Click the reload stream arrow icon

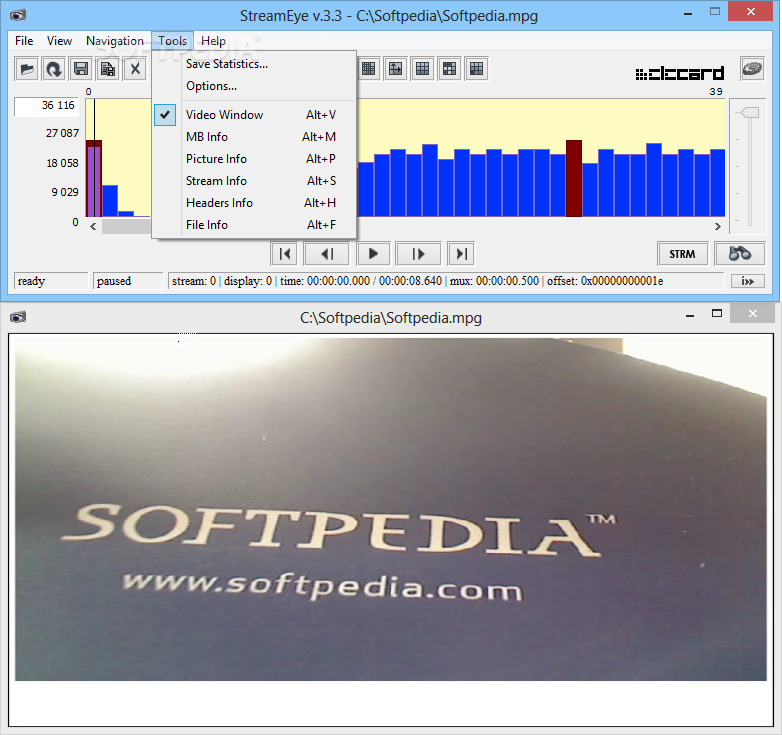pos(53,69)
